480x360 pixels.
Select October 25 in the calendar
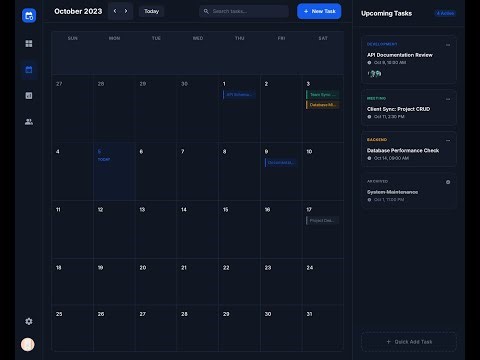pos(73,328)
